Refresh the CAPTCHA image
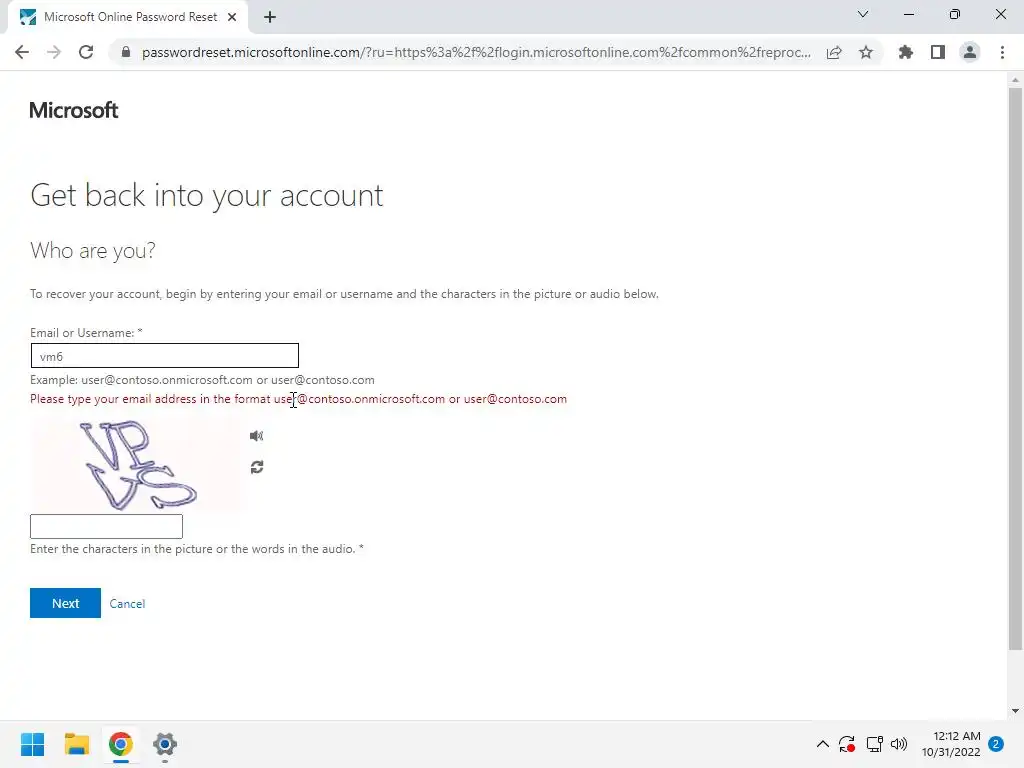The height and width of the screenshot is (768, 1024). coord(257,467)
